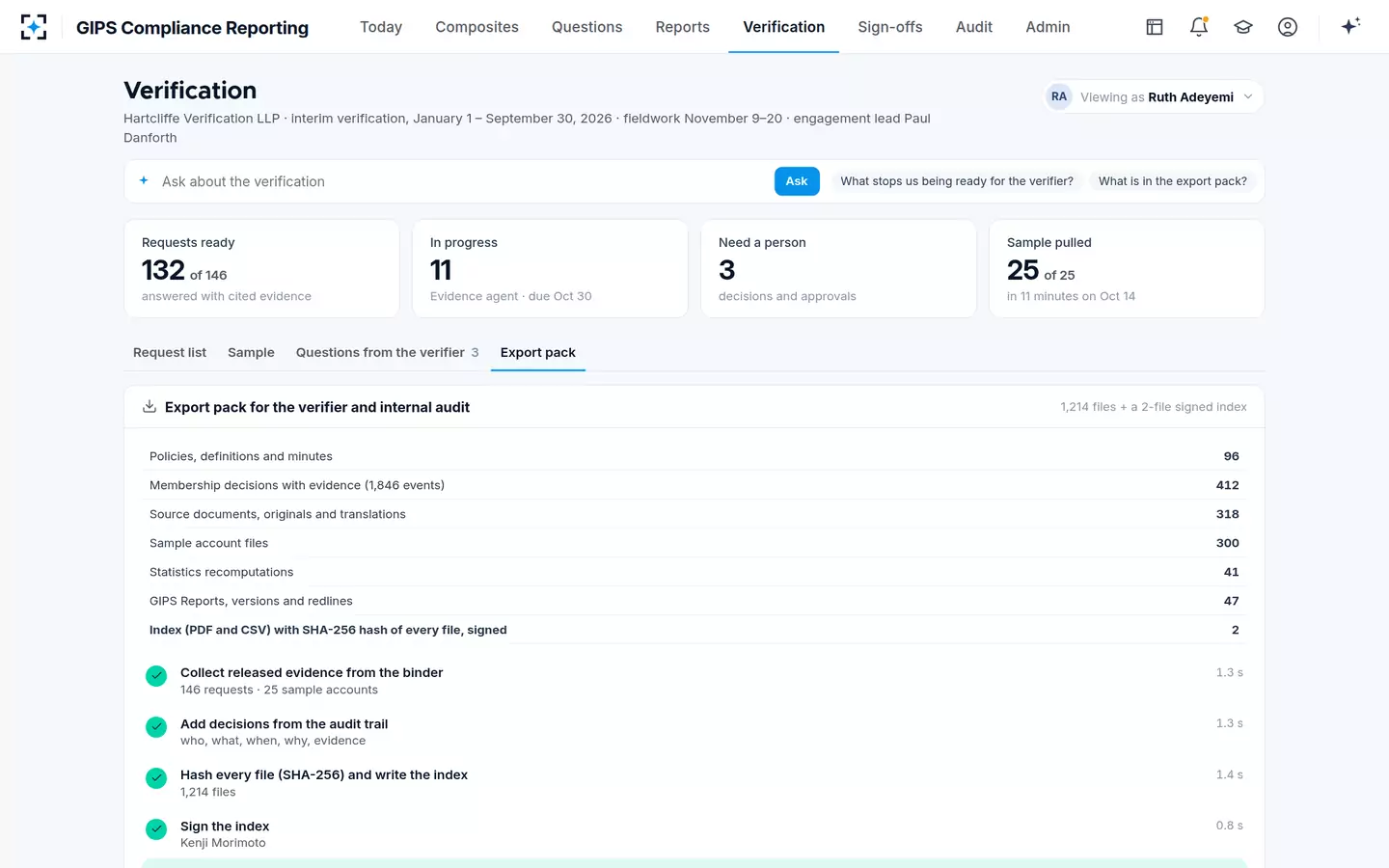The image size is (1389, 868).
Task: Select the 'Source documents, originals and translations' row
Action: (x=694, y=514)
